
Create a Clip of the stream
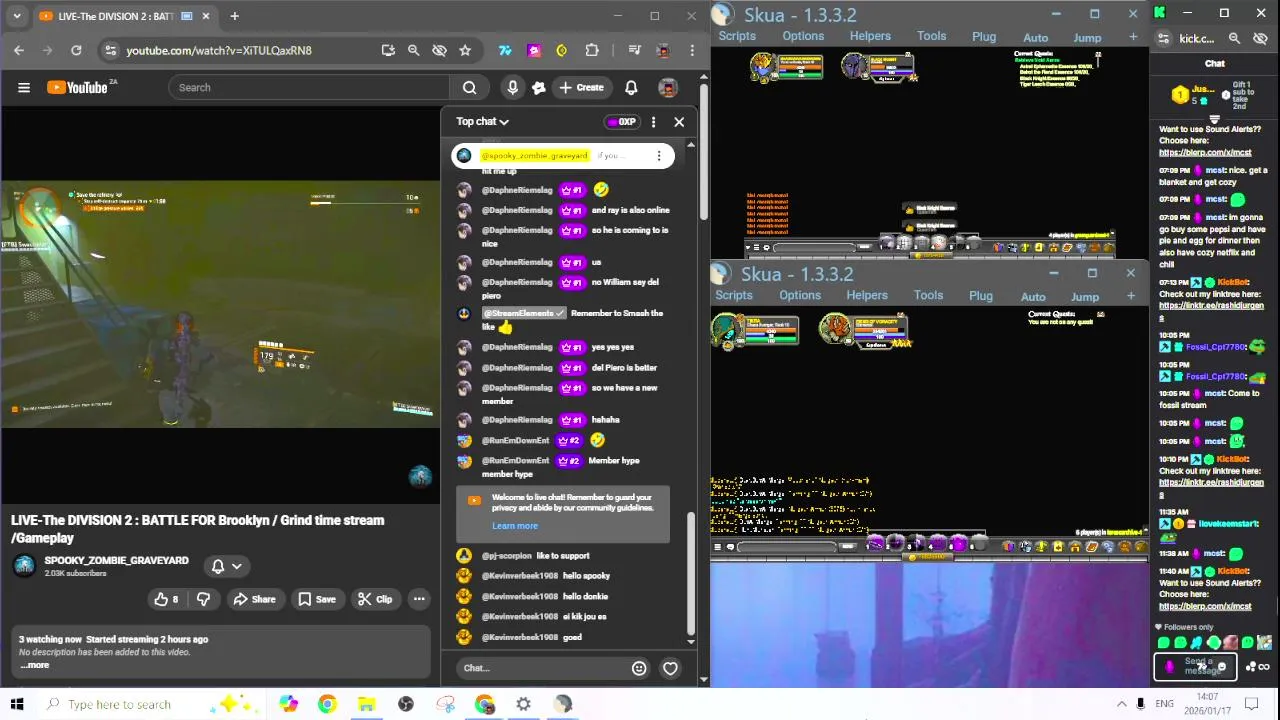[x=374, y=599]
